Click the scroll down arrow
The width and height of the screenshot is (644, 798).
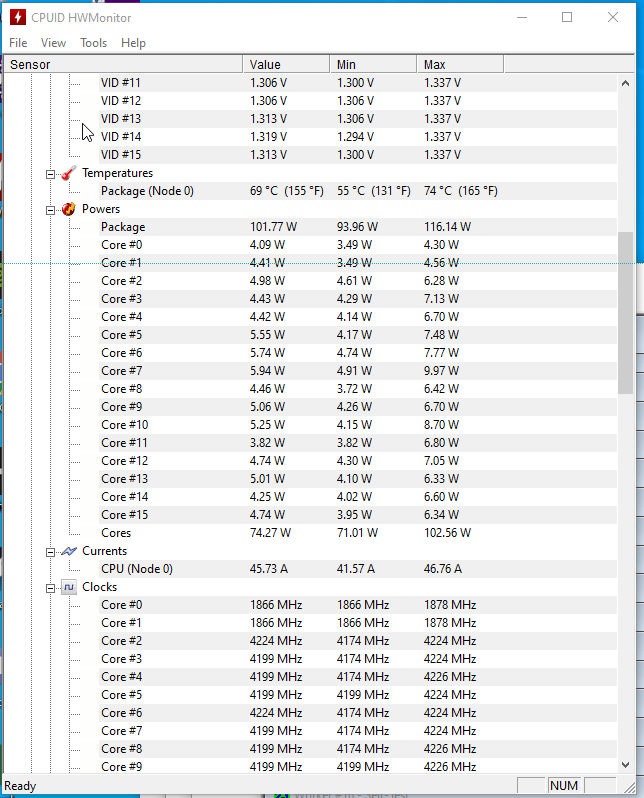tap(626, 765)
